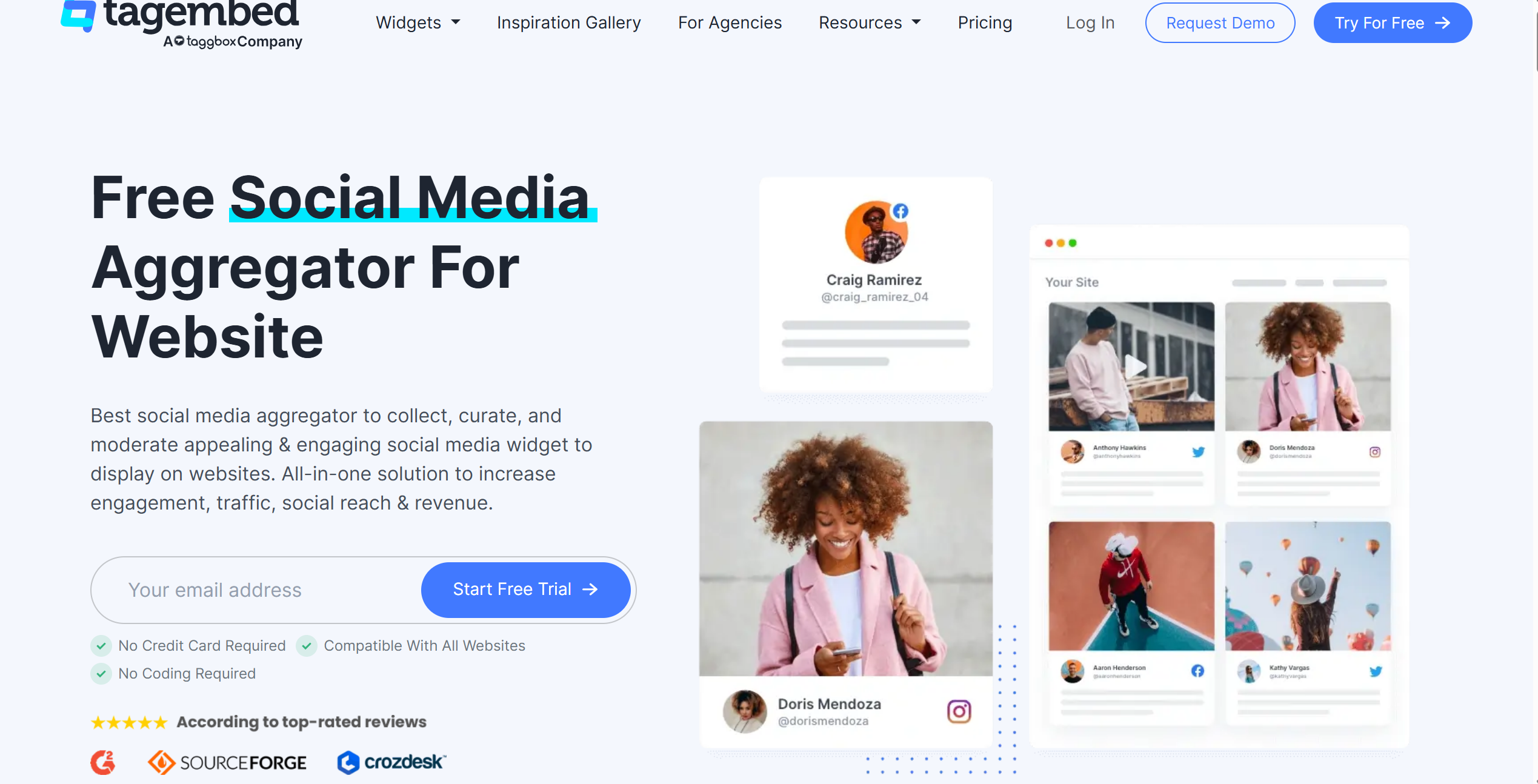
Task: Expand the Resources dropdown menu
Action: coord(870,22)
